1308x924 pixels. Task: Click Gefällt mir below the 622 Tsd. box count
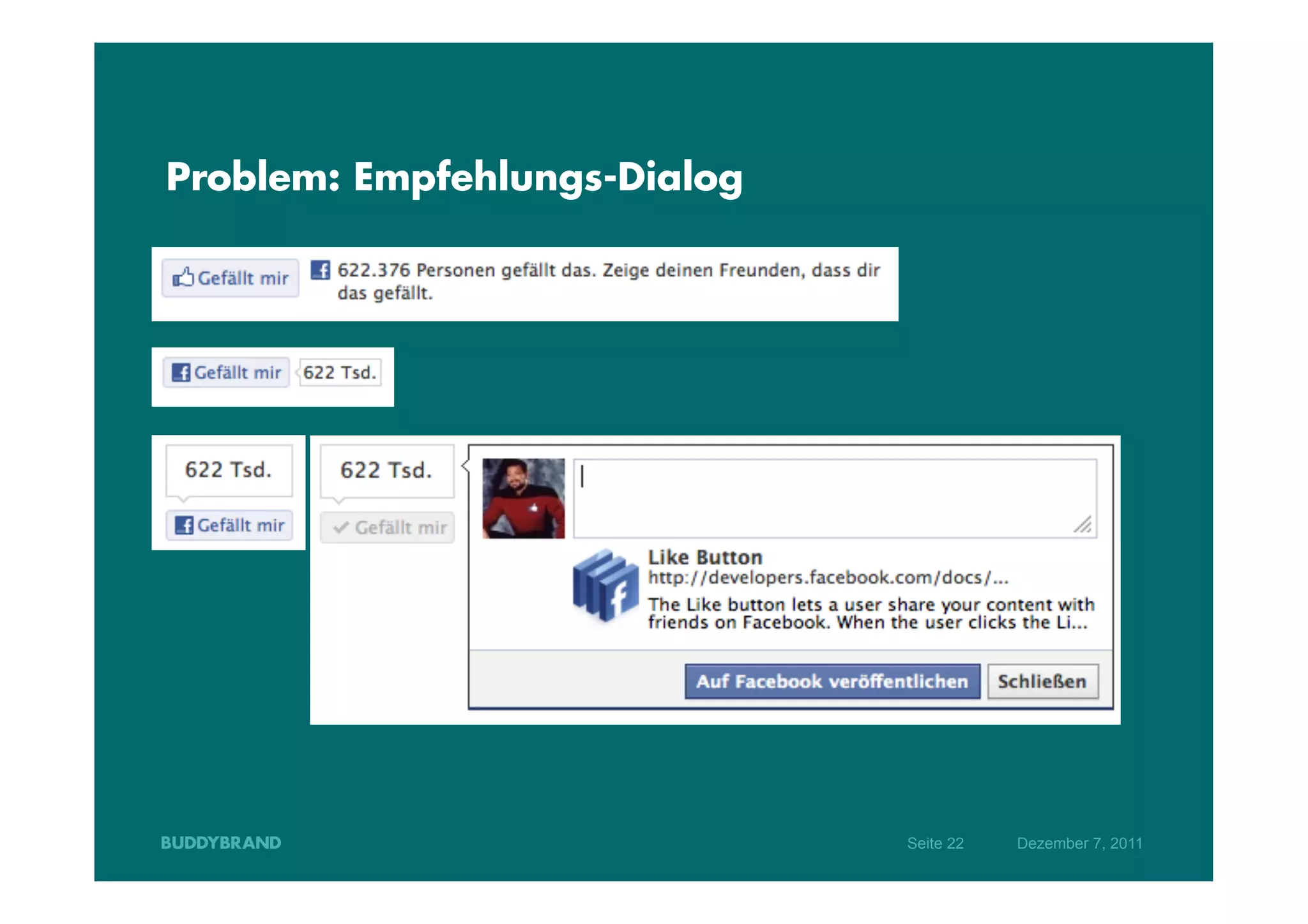(x=229, y=525)
